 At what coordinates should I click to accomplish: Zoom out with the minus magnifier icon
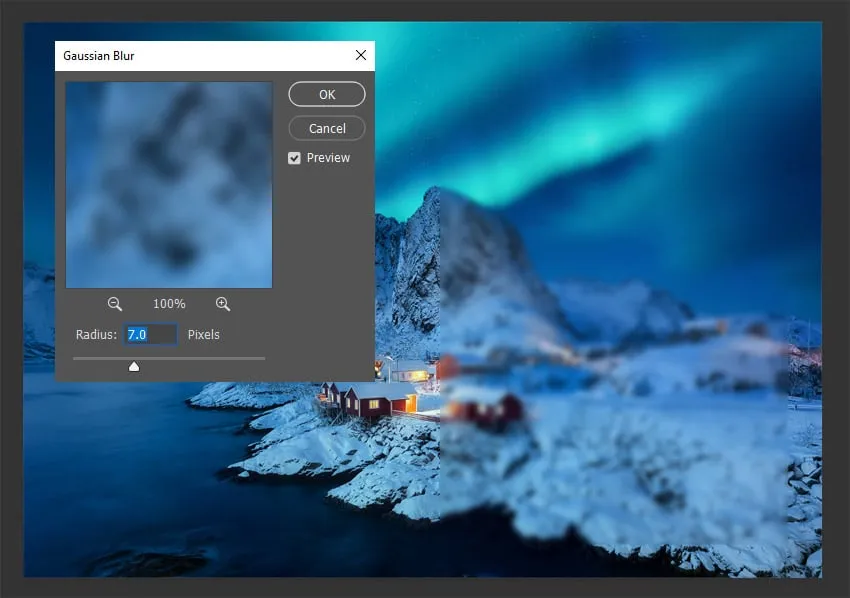115,304
